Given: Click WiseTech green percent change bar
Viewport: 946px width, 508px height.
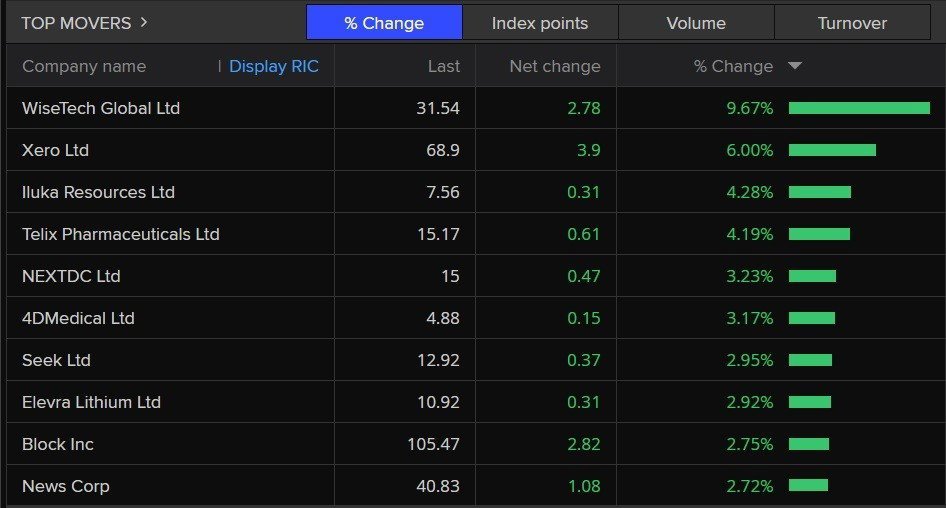Looking at the screenshot, I should tap(859, 108).
